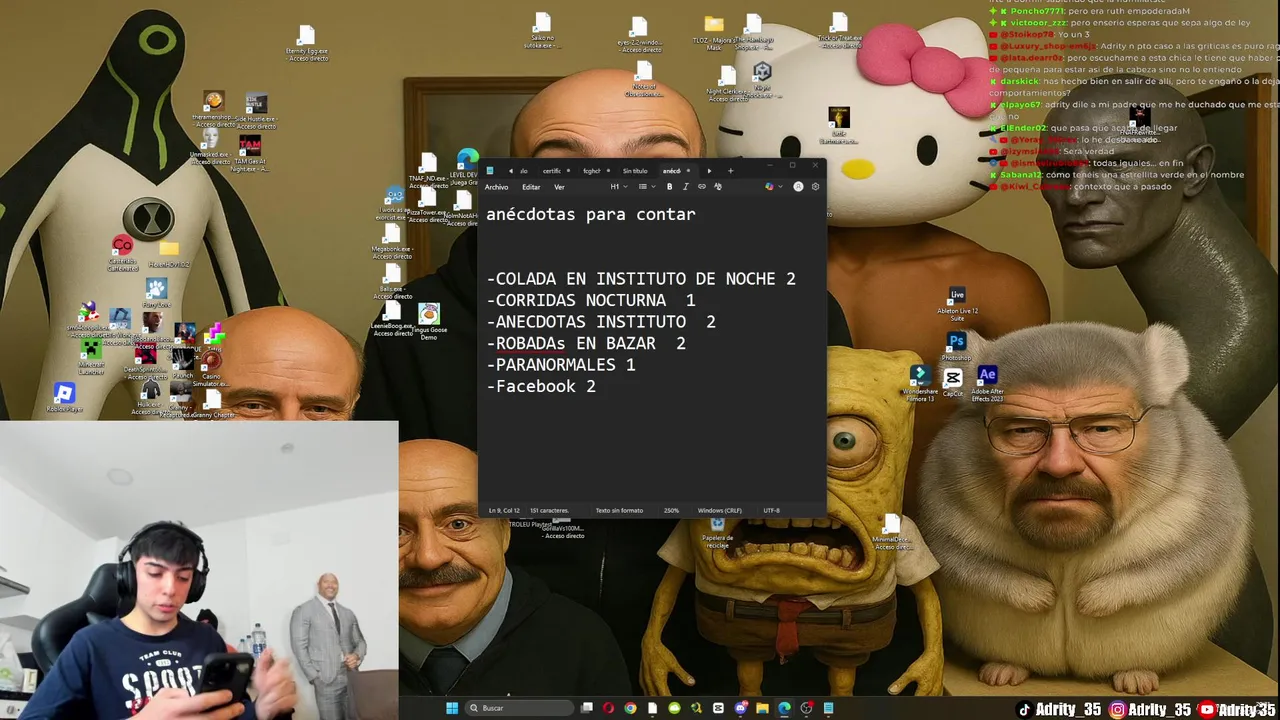The width and height of the screenshot is (1280, 720).
Task: Click the Copilot icon in Notepad
Action: 769,187
